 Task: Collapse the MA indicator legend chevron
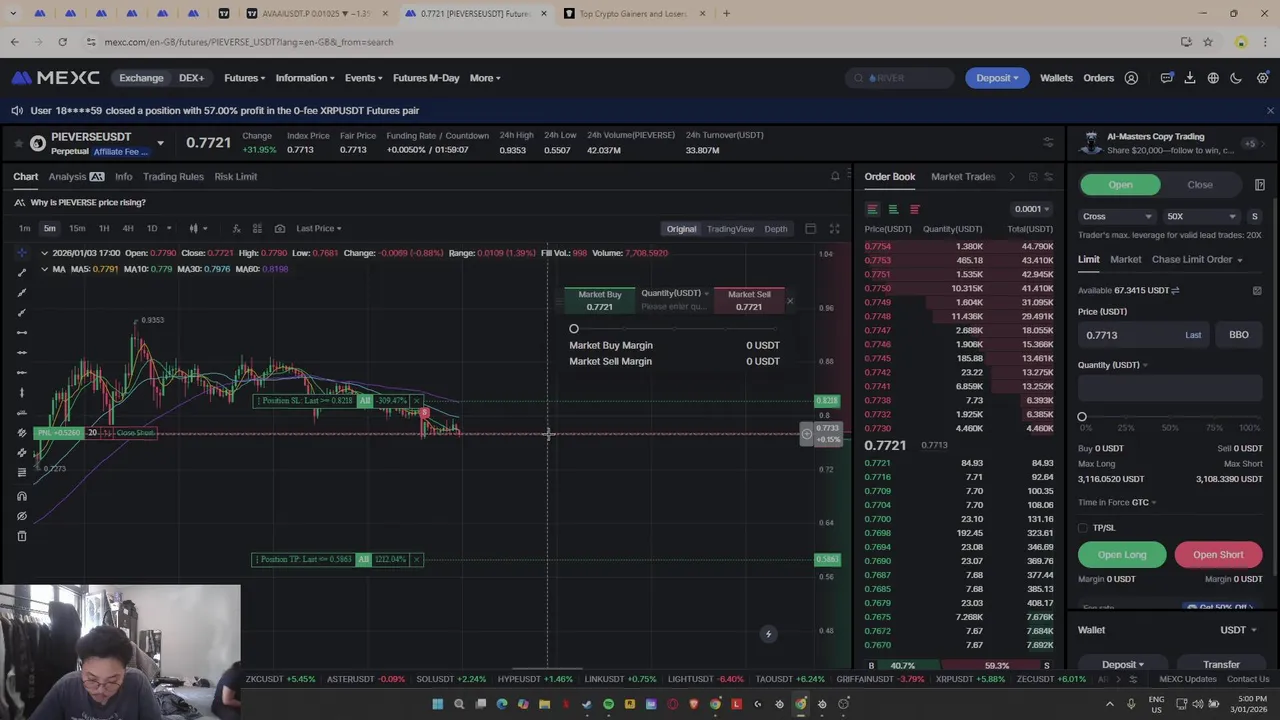click(x=44, y=269)
